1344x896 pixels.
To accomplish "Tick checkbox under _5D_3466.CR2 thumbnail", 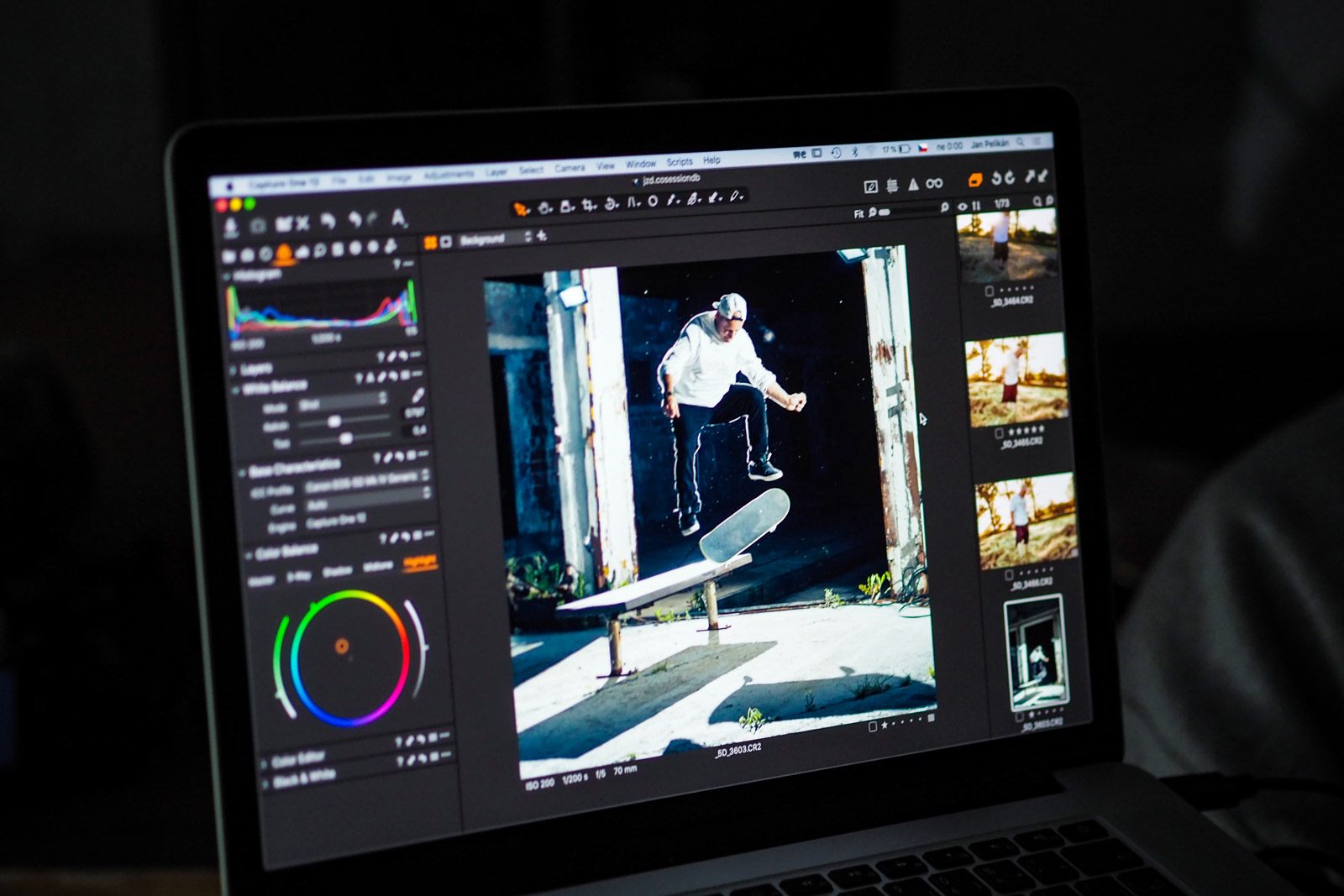I will (1009, 576).
